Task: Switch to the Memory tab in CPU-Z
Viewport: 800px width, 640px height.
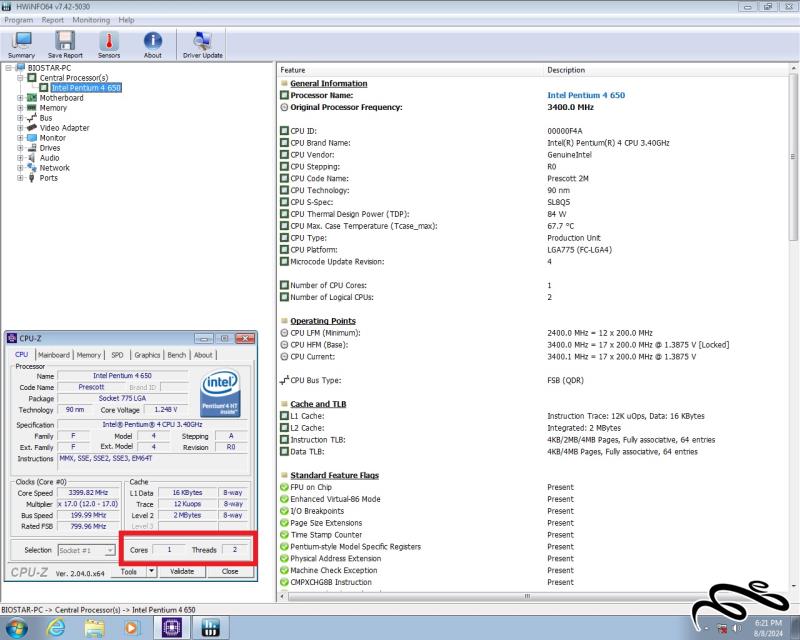Action: 89,355
